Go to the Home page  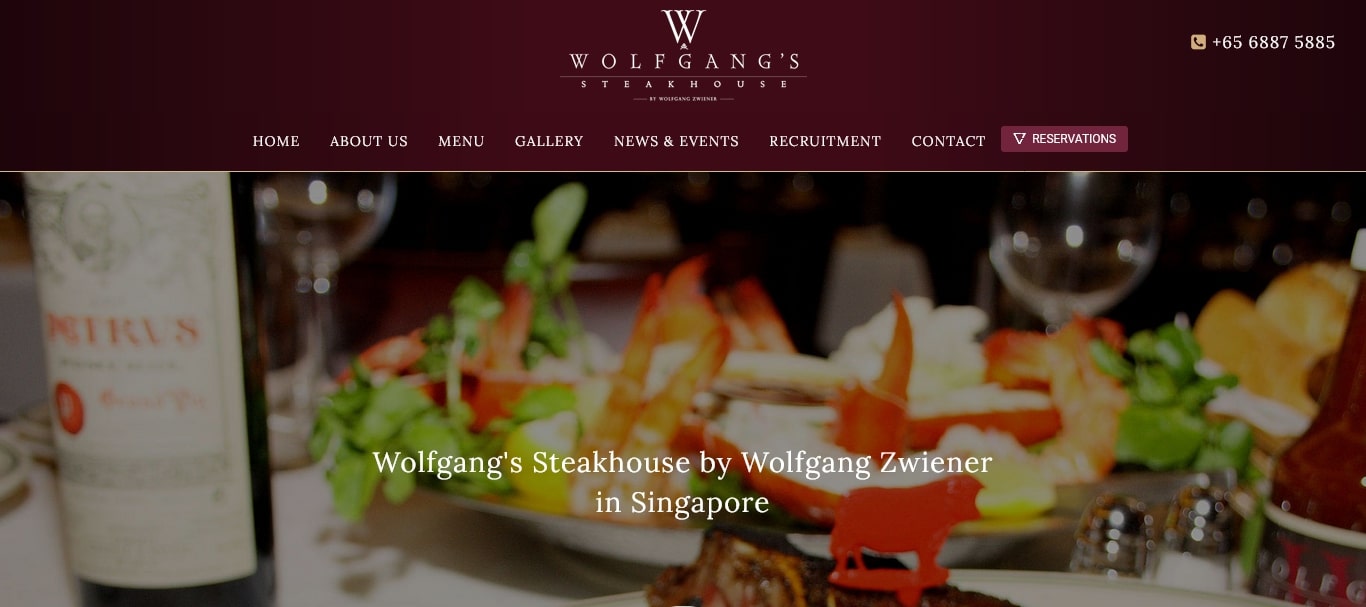pos(276,141)
